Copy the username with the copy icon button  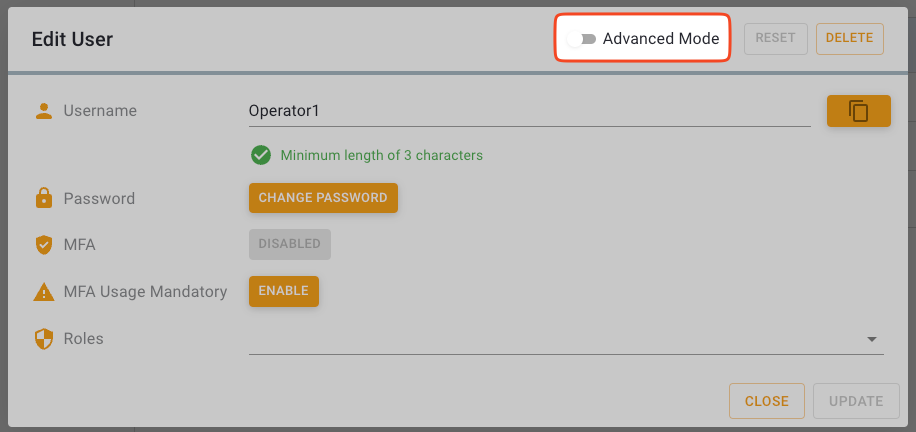click(x=858, y=111)
